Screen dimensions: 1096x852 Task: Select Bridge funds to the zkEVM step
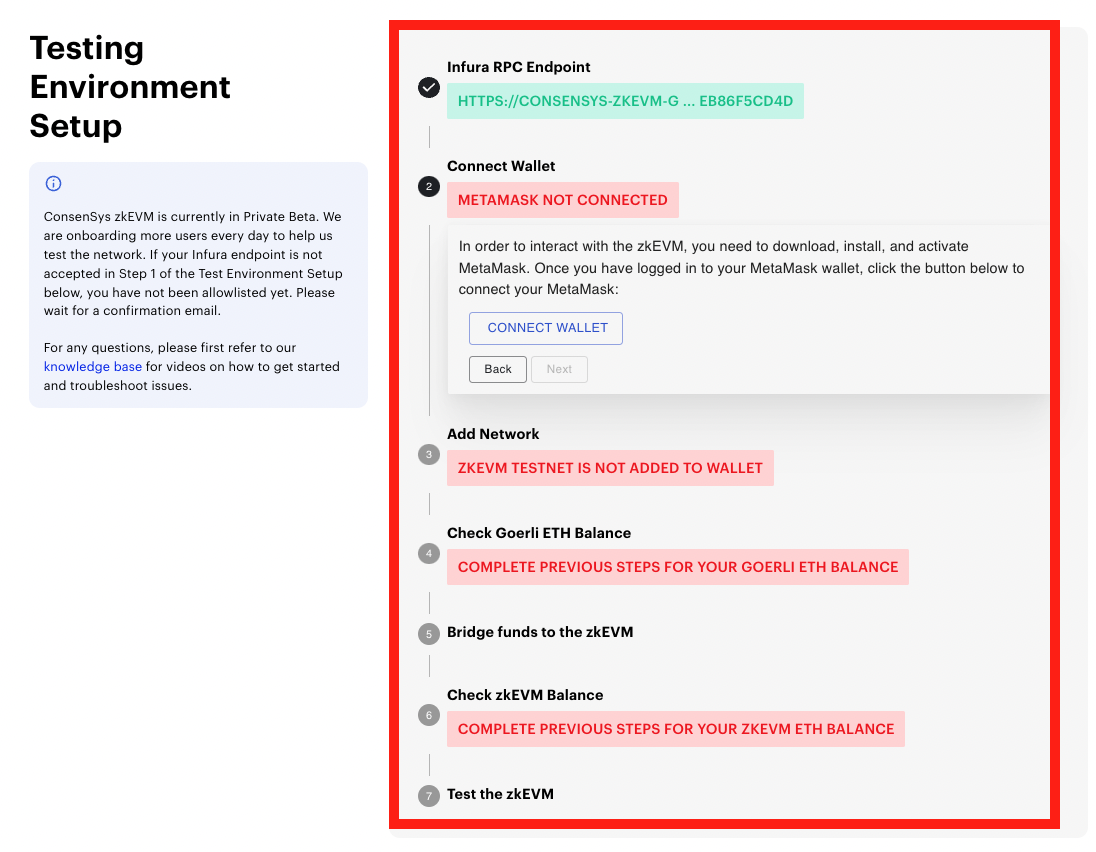(x=540, y=633)
